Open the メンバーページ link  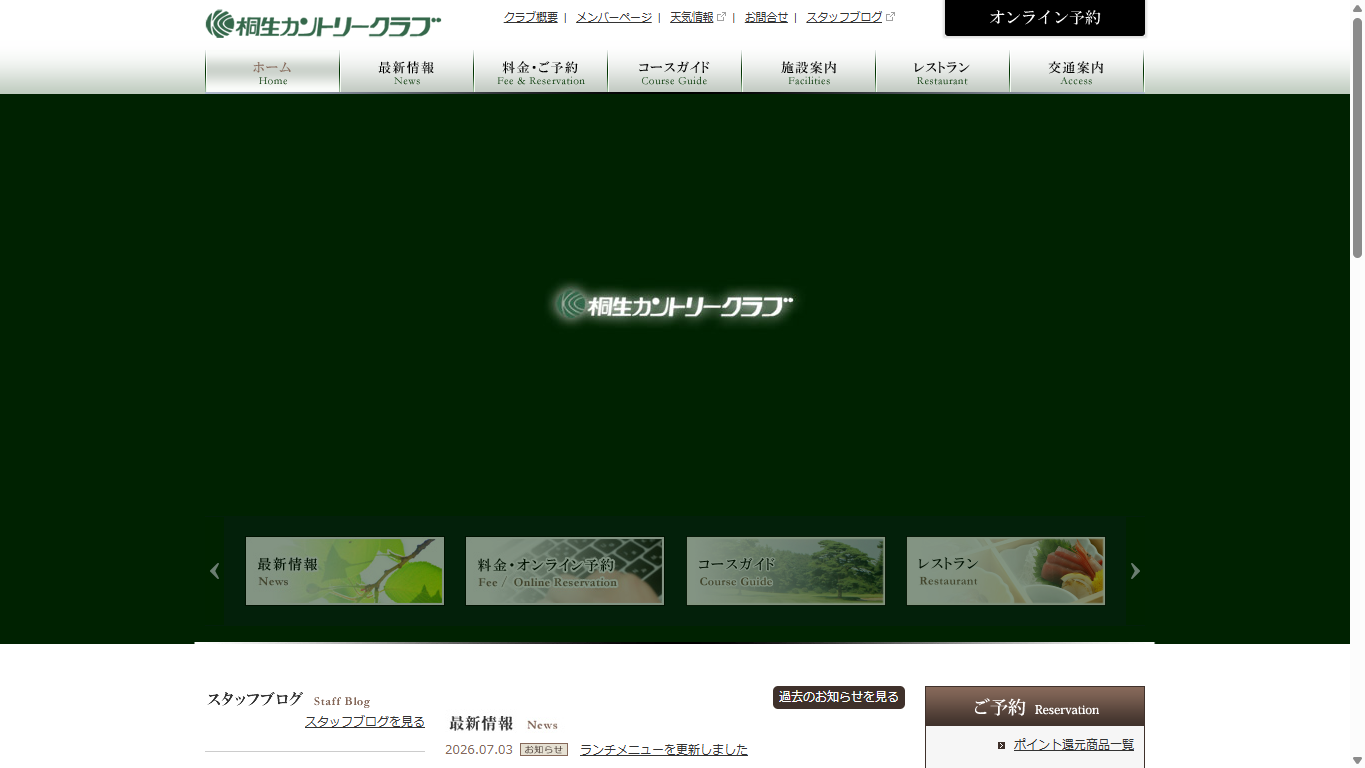614,17
